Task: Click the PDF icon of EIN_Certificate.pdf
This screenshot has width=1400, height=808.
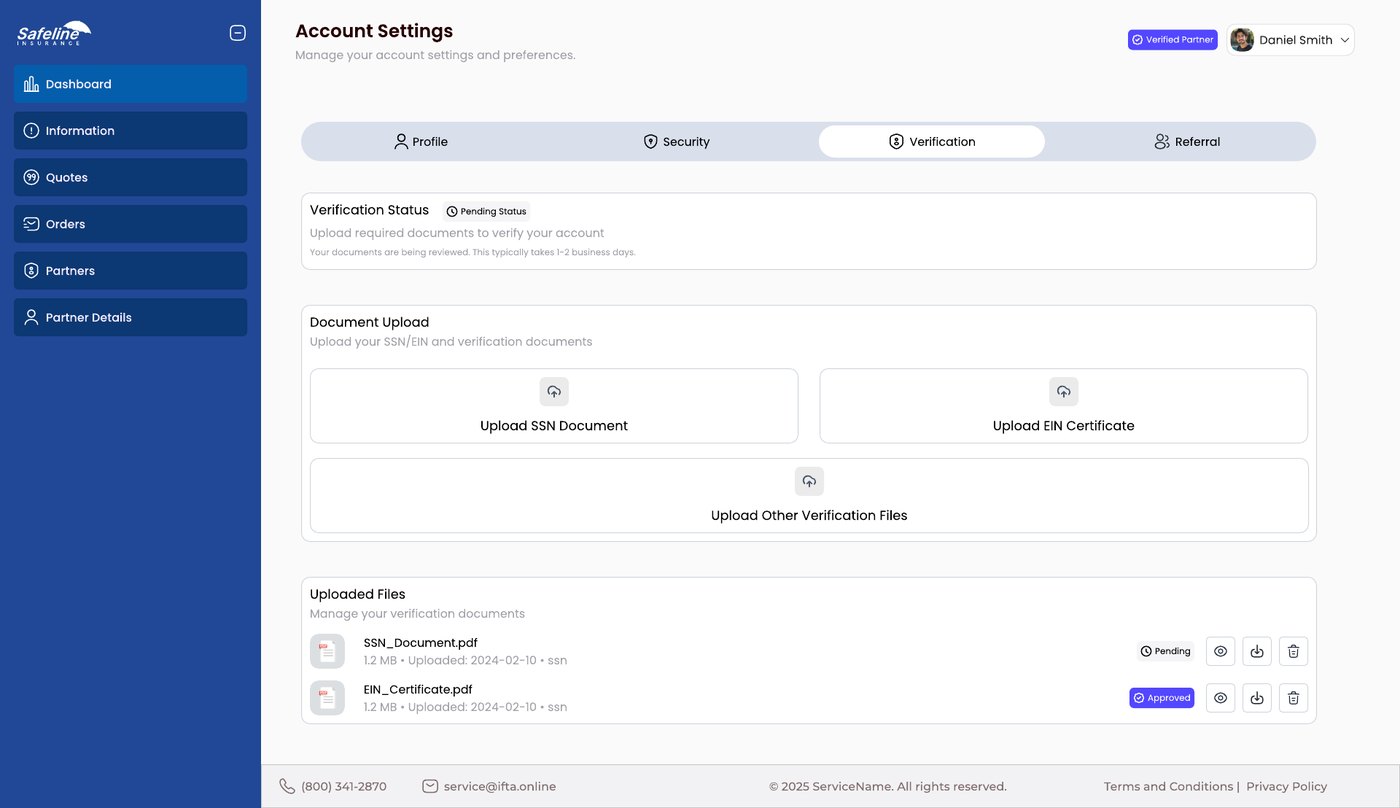Action: [x=327, y=698]
